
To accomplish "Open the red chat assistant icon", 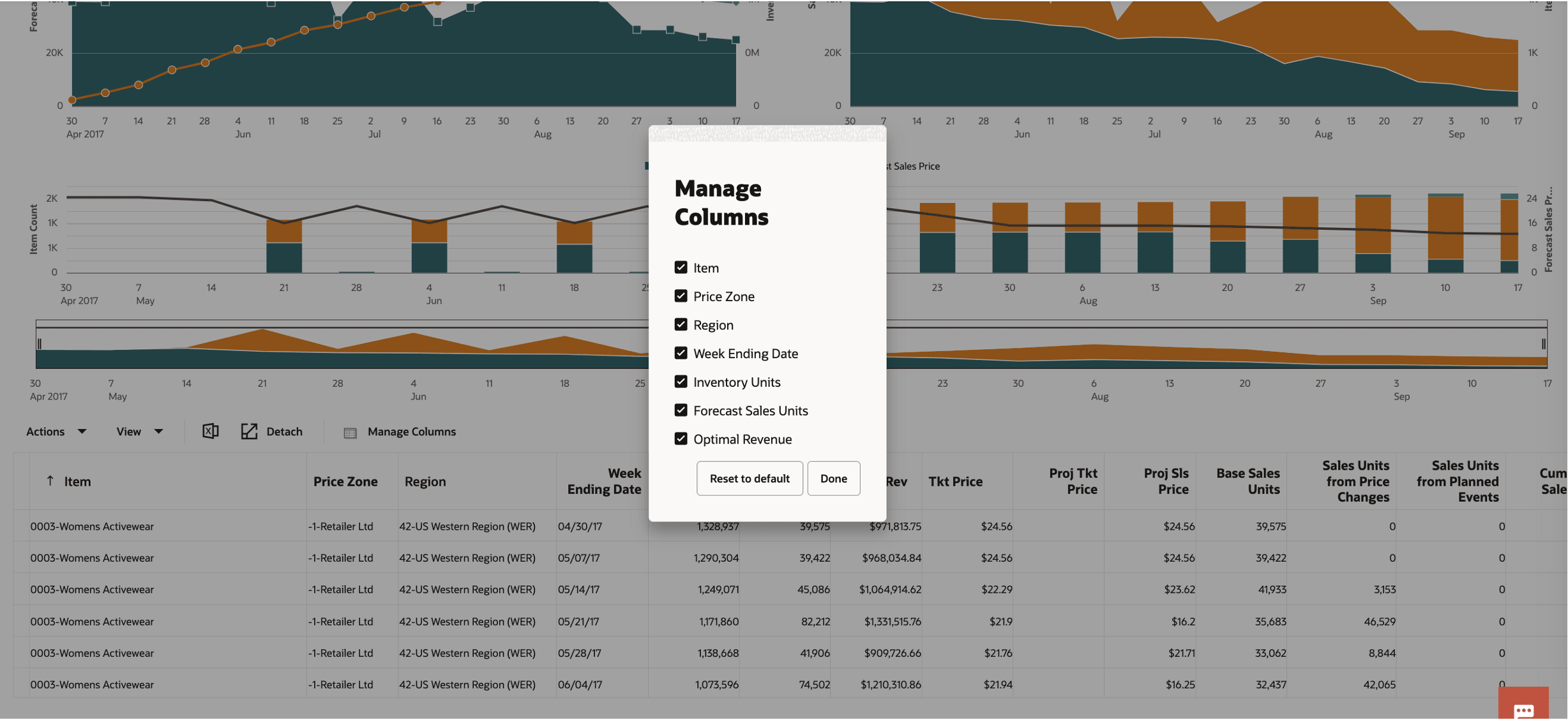I will [1523, 707].
